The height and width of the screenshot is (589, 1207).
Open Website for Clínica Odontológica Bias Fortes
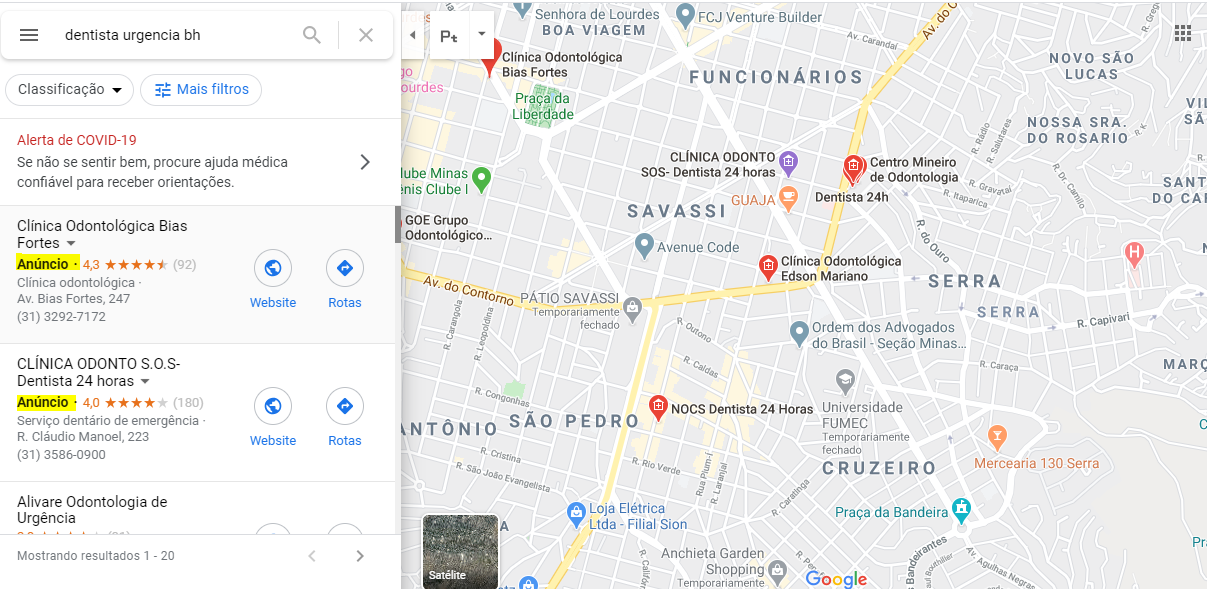(x=273, y=281)
